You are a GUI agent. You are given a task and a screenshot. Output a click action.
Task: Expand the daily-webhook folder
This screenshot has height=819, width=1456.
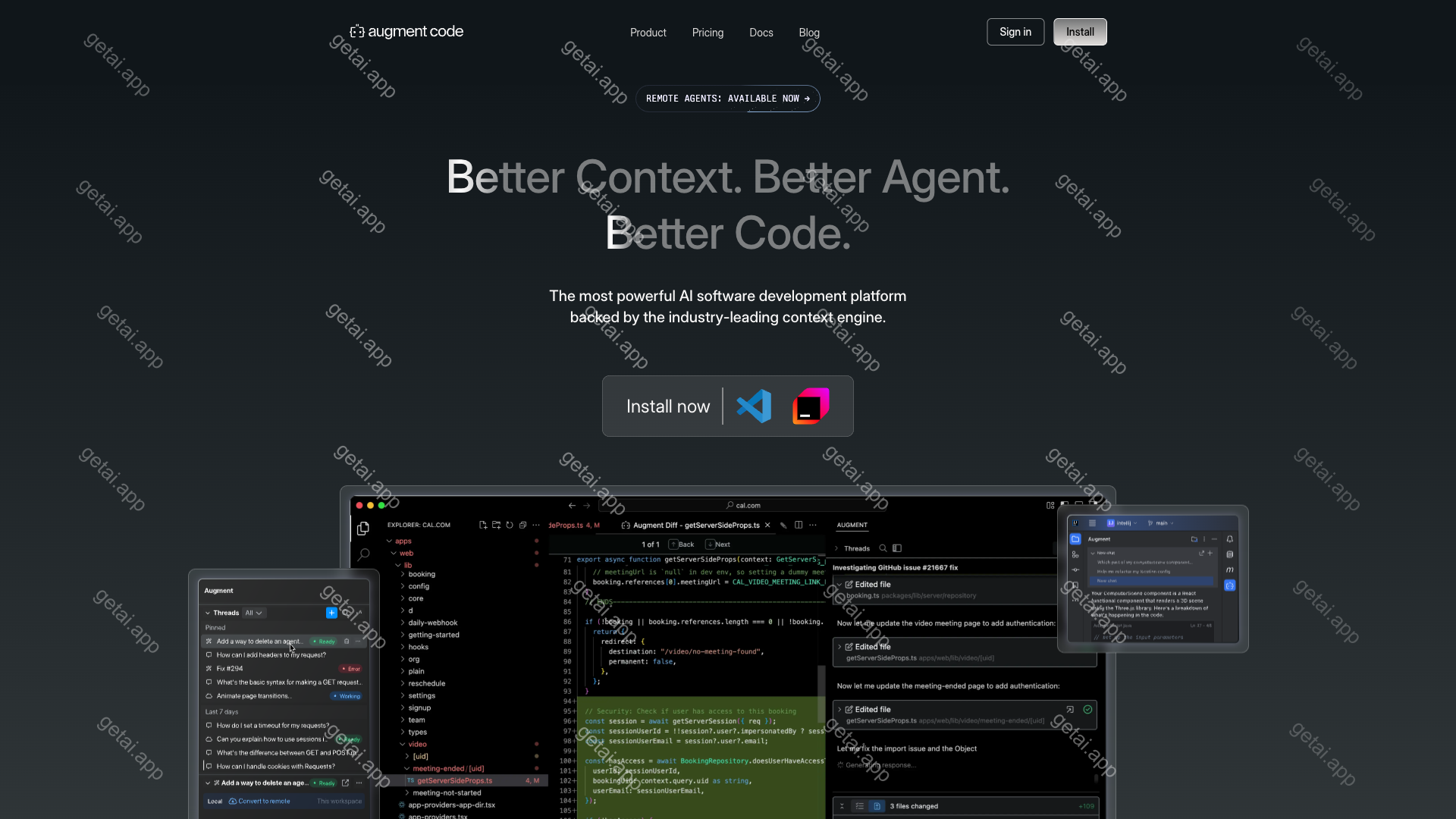pyautogui.click(x=403, y=623)
